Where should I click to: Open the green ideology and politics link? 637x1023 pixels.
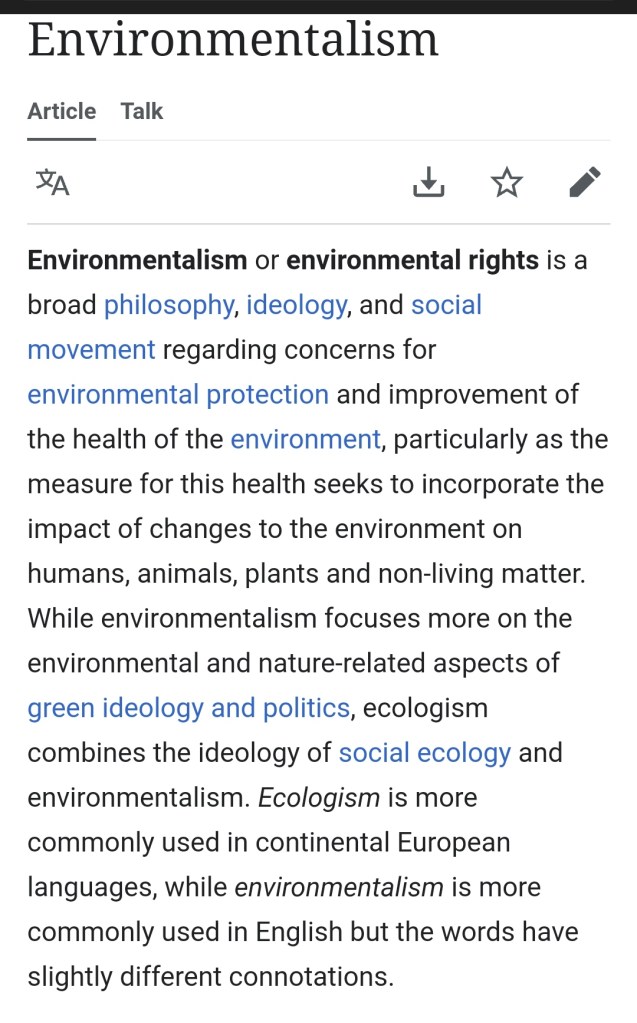[x=188, y=708]
